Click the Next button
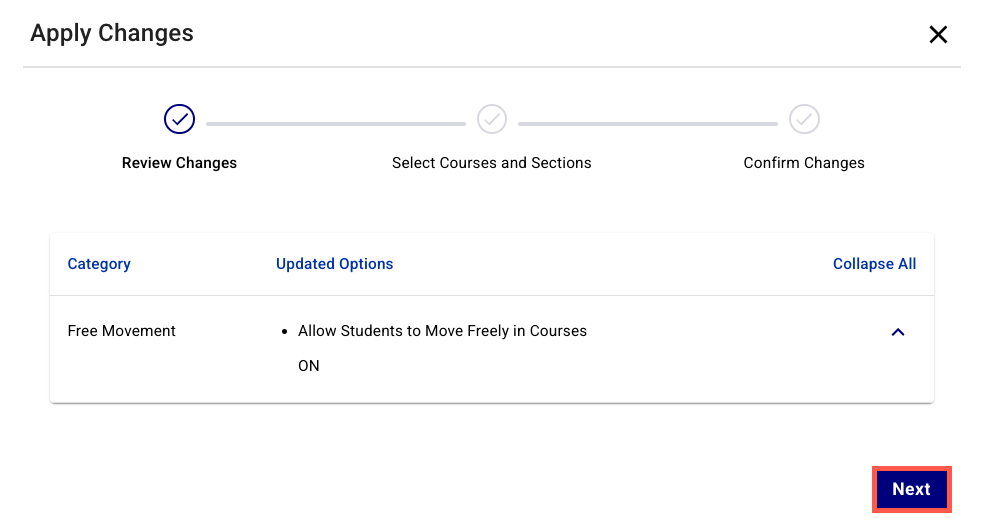This screenshot has height=527, width=982. click(912, 489)
